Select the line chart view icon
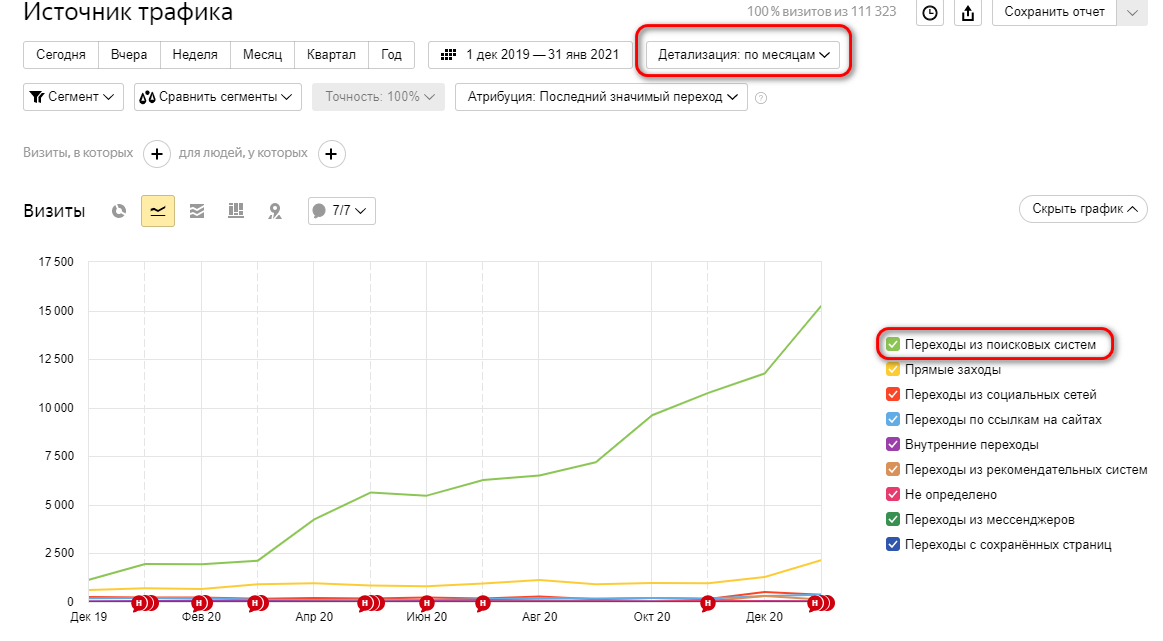The image size is (1163, 641). click(x=158, y=211)
